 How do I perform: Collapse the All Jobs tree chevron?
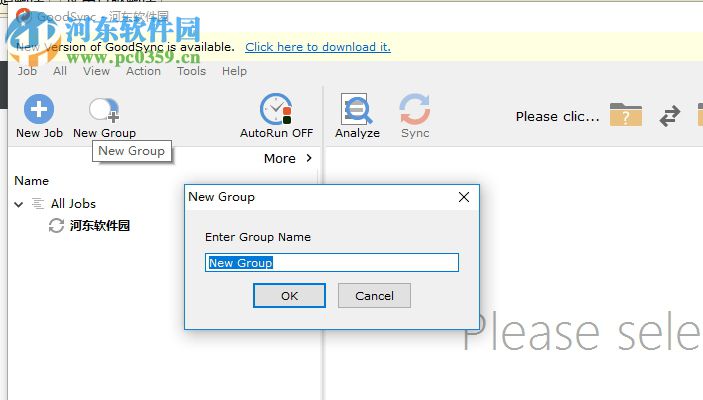(18, 204)
